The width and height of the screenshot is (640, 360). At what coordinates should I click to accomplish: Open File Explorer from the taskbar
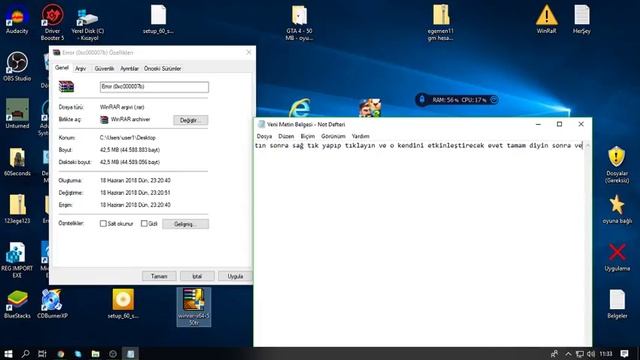tap(96, 353)
